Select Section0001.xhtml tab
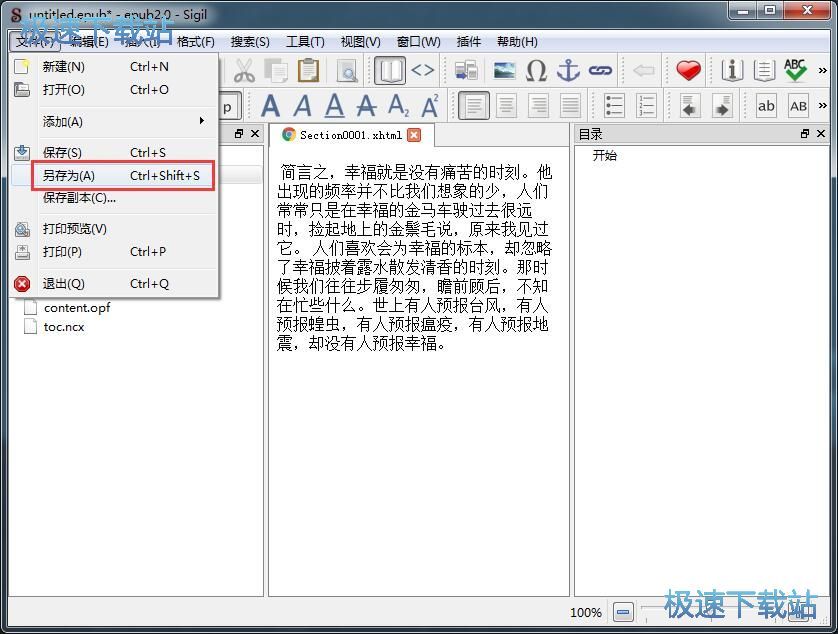The image size is (838, 634). tap(351, 135)
